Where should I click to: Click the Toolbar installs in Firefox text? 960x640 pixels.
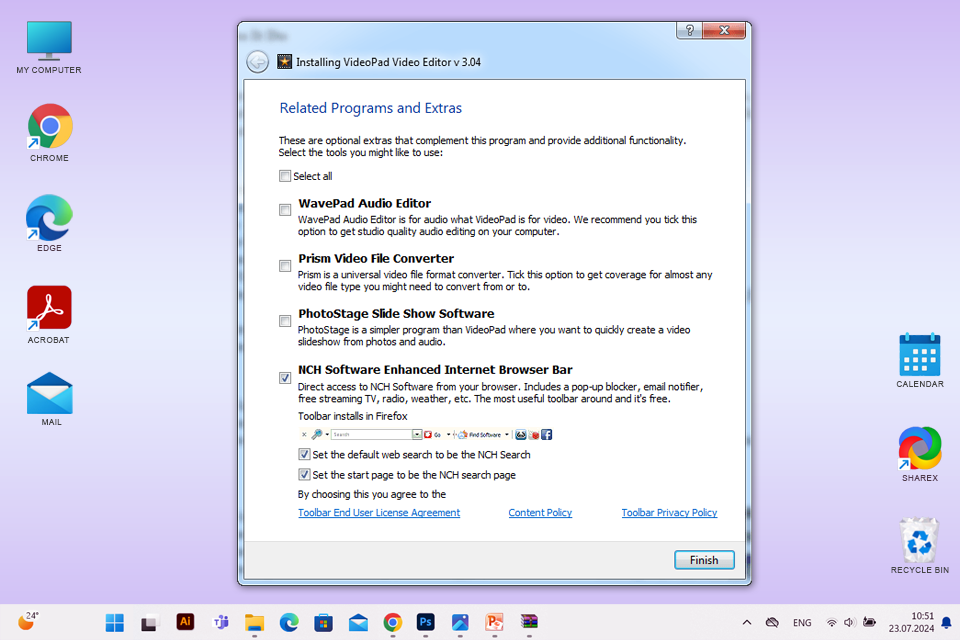[353, 416]
